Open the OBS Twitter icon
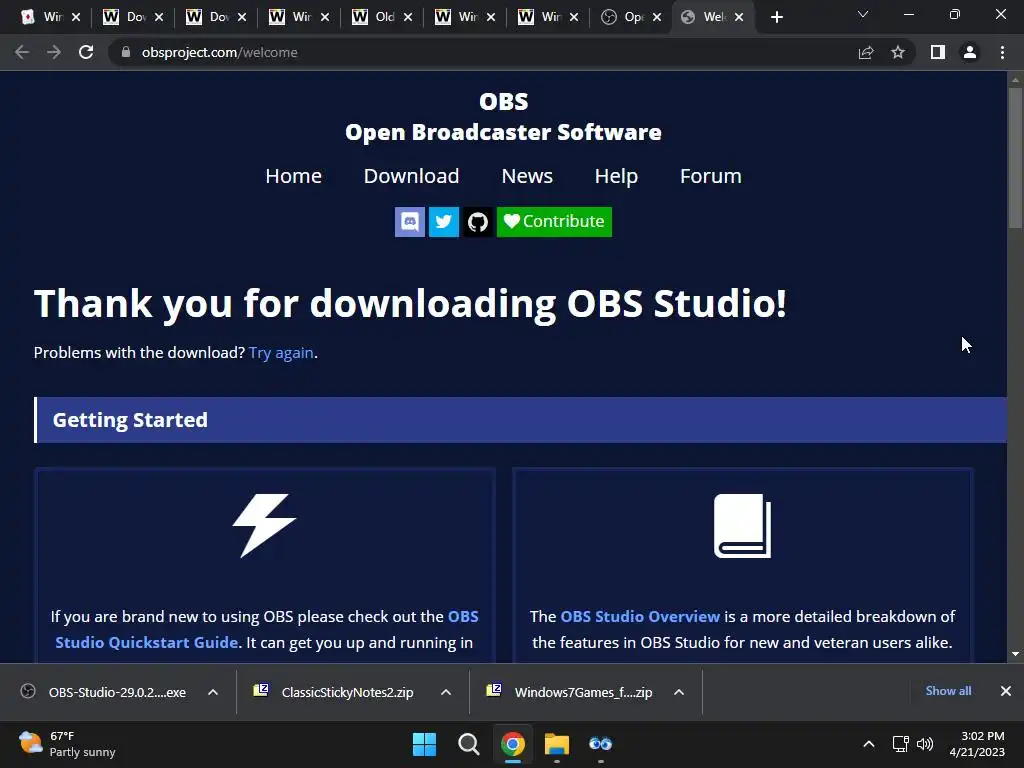 tap(443, 222)
